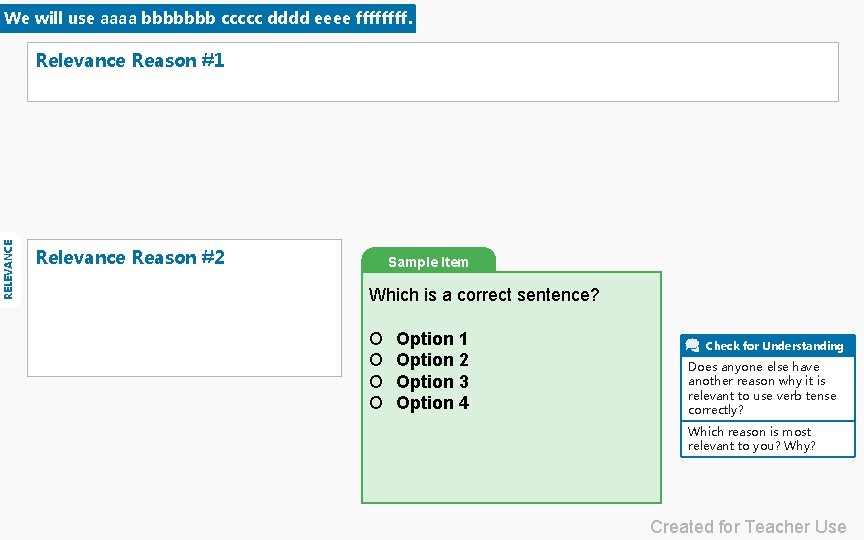Click the 'Created for Teacher Use' watermark
This screenshot has height=540, width=864.
(x=748, y=527)
